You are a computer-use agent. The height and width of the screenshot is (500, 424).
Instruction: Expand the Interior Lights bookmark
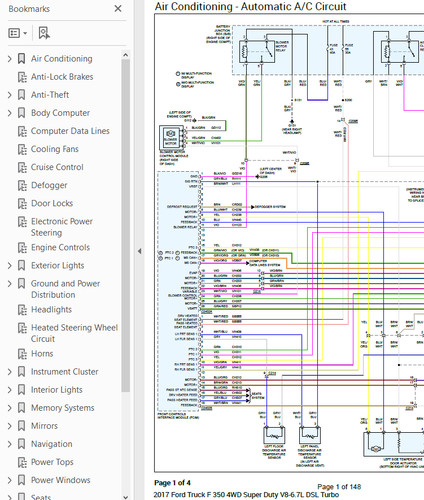pos(10,390)
